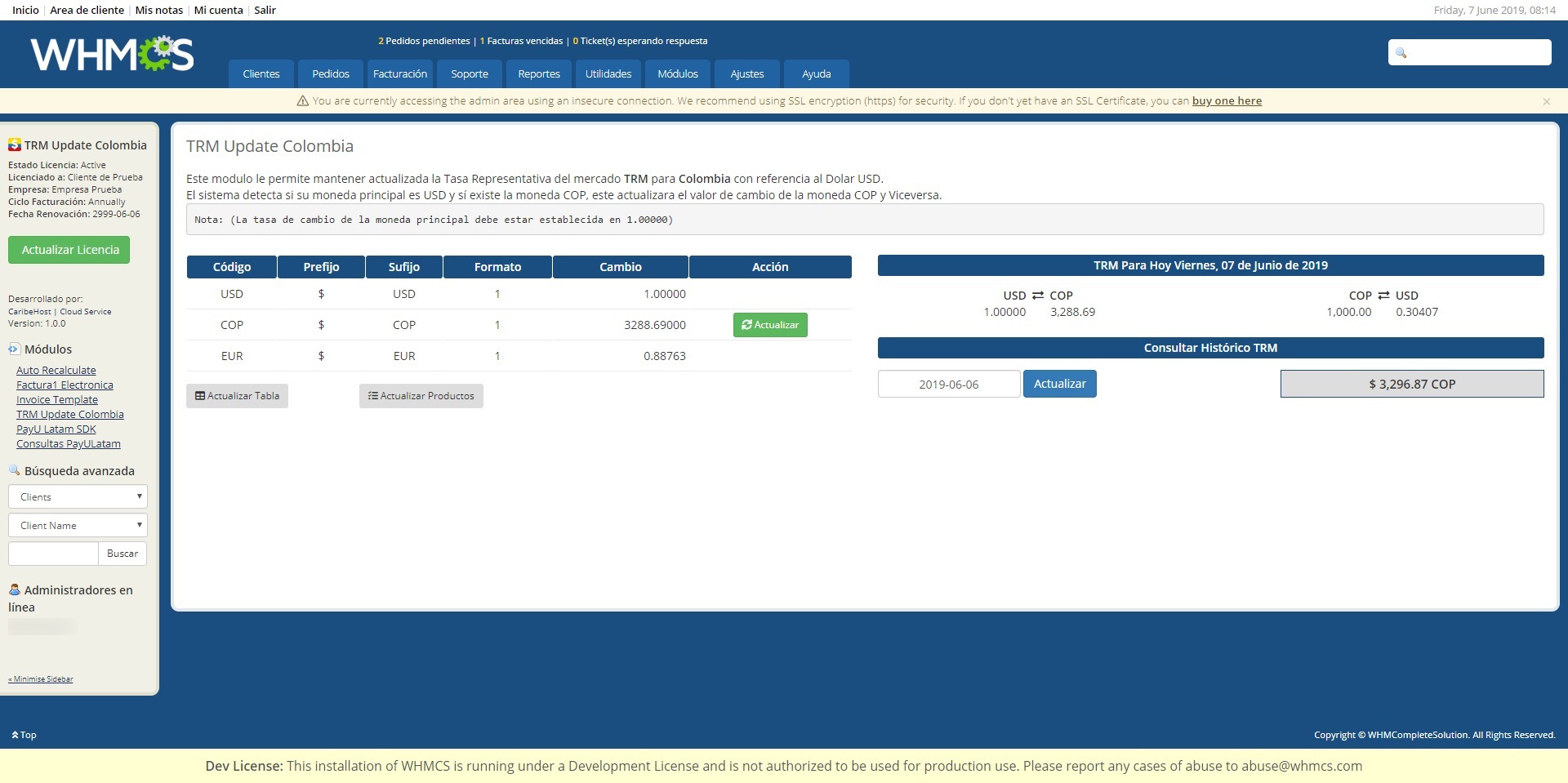Open the Pedidos menu
This screenshot has width=1568, height=783.
(331, 73)
